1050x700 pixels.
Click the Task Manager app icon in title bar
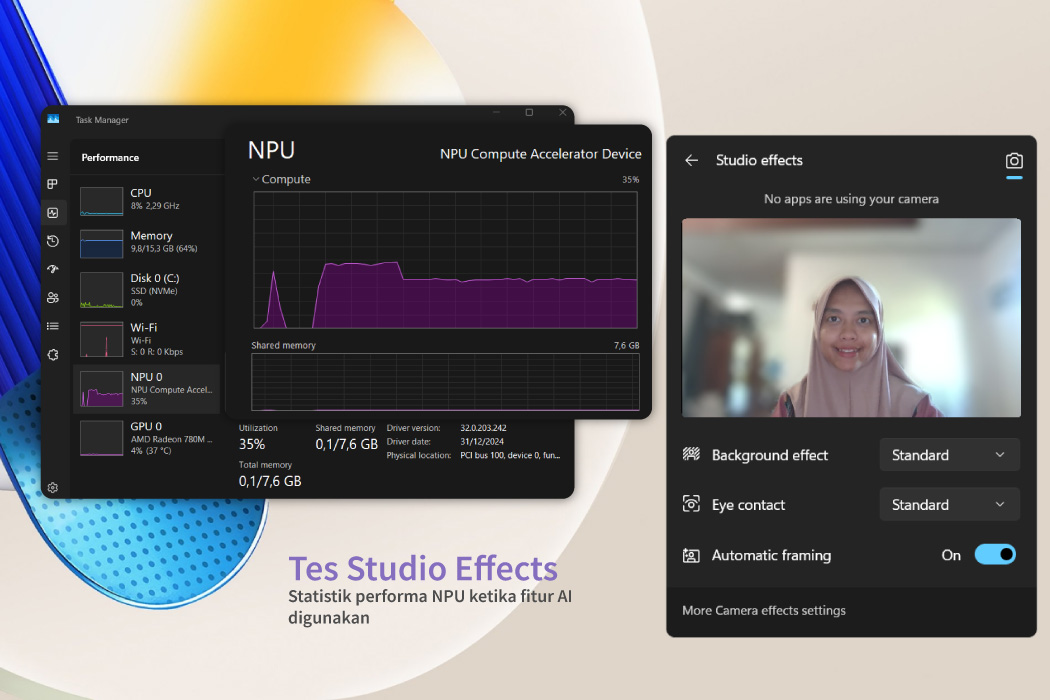click(54, 119)
